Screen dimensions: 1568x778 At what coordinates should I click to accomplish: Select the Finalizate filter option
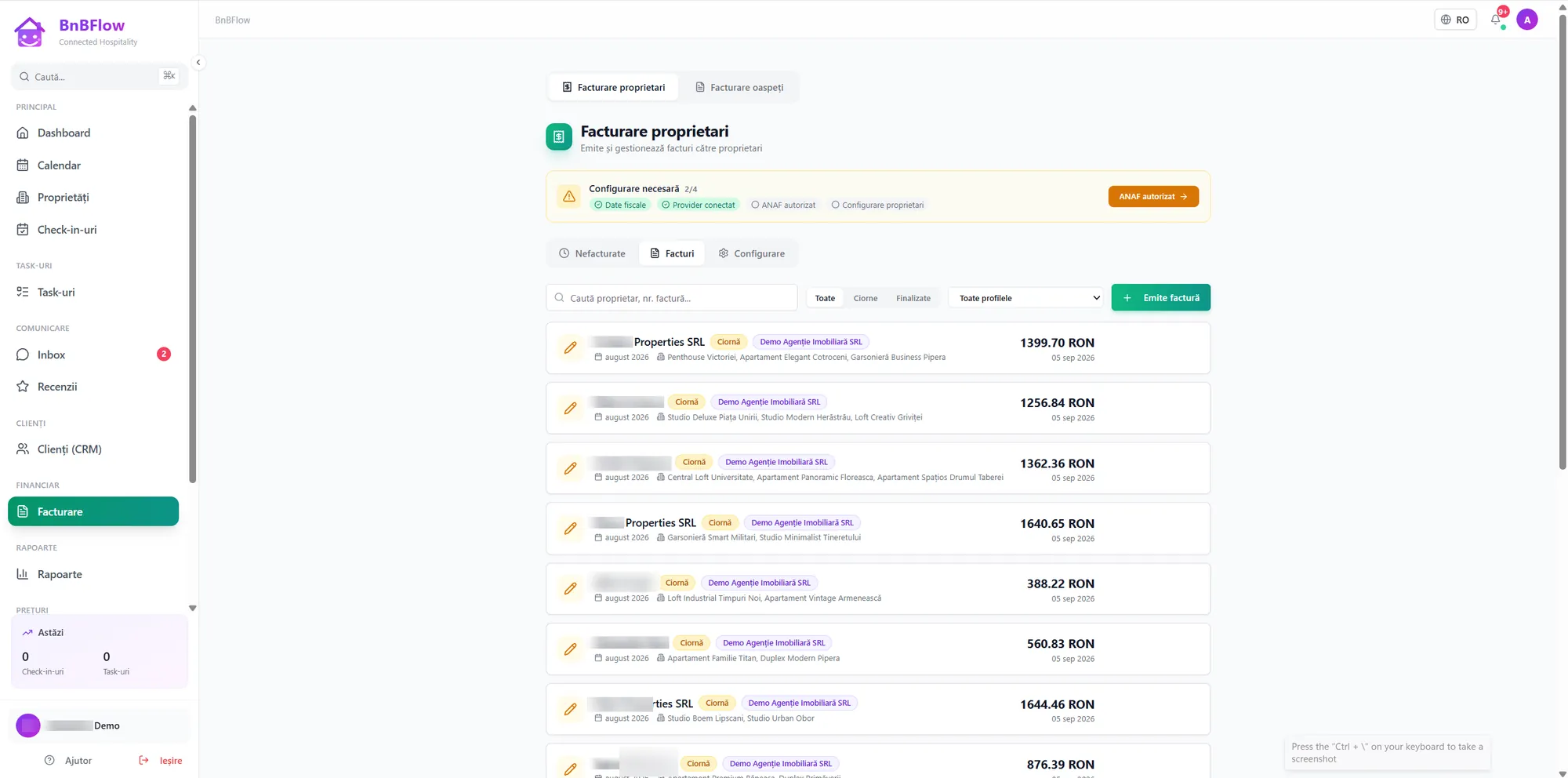(x=913, y=298)
